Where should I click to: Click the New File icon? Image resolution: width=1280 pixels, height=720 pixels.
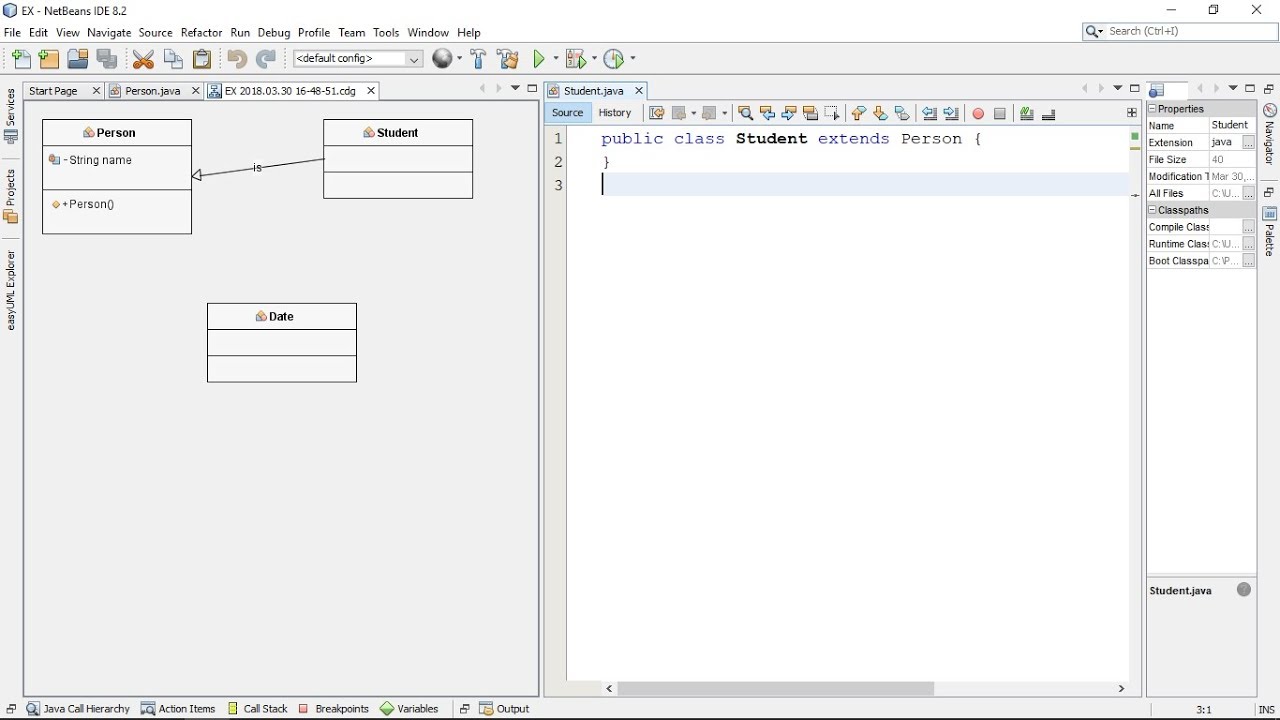[x=20, y=59]
